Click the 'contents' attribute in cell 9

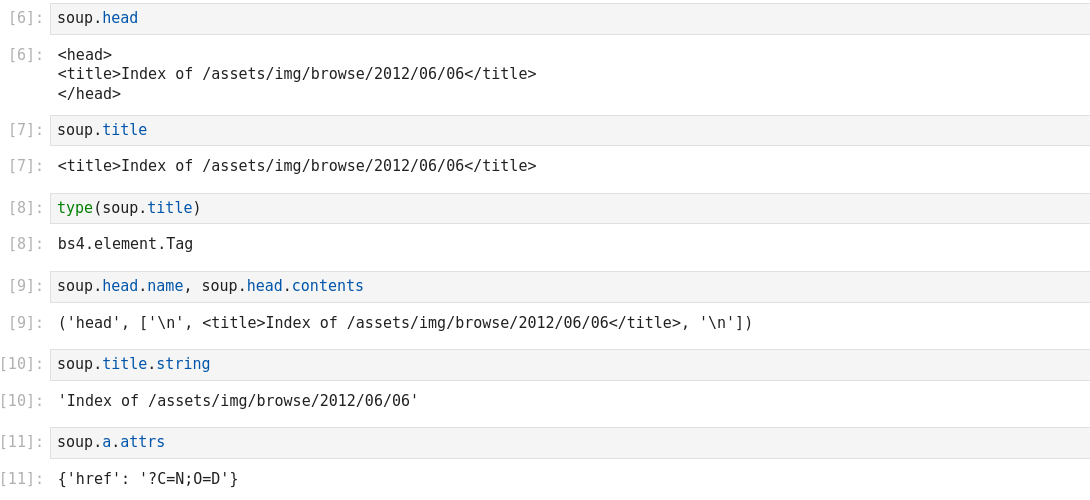pos(327,286)
